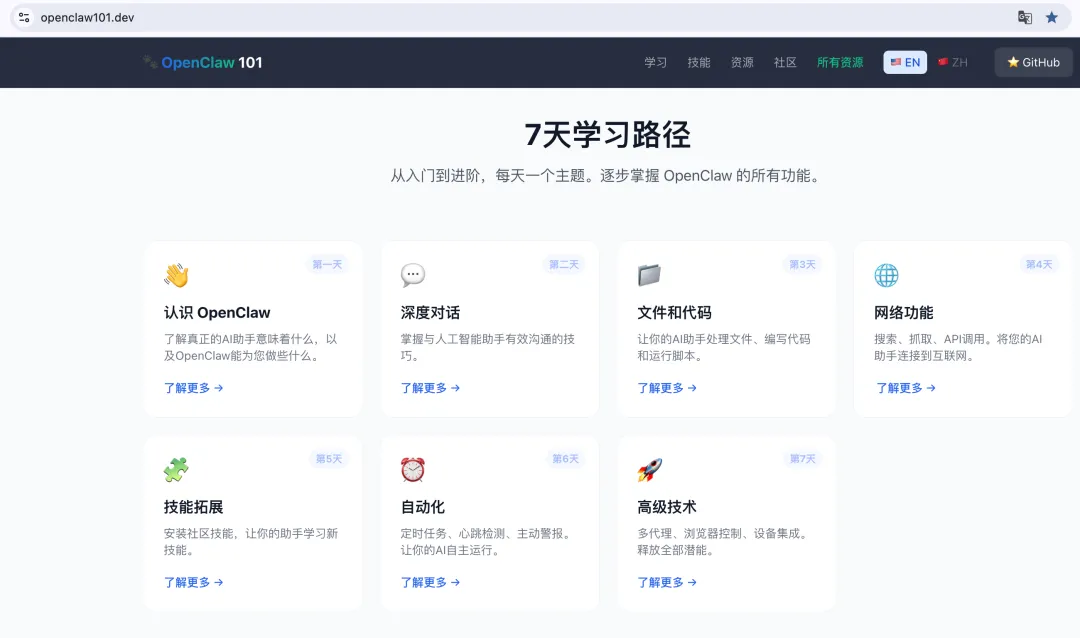Click the 7天学习路径 heading
The image size is (1080, 638).
tap(607, 134)
